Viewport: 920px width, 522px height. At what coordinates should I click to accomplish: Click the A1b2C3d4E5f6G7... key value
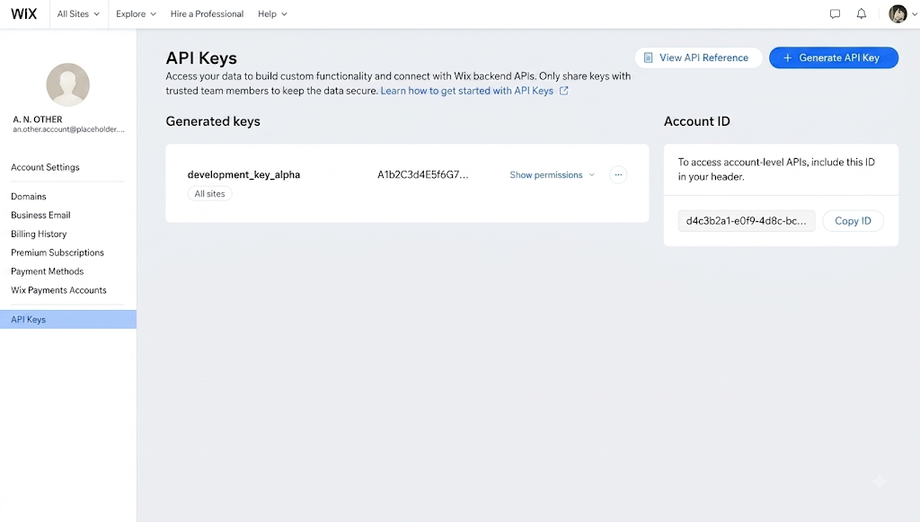pos(423,175)
